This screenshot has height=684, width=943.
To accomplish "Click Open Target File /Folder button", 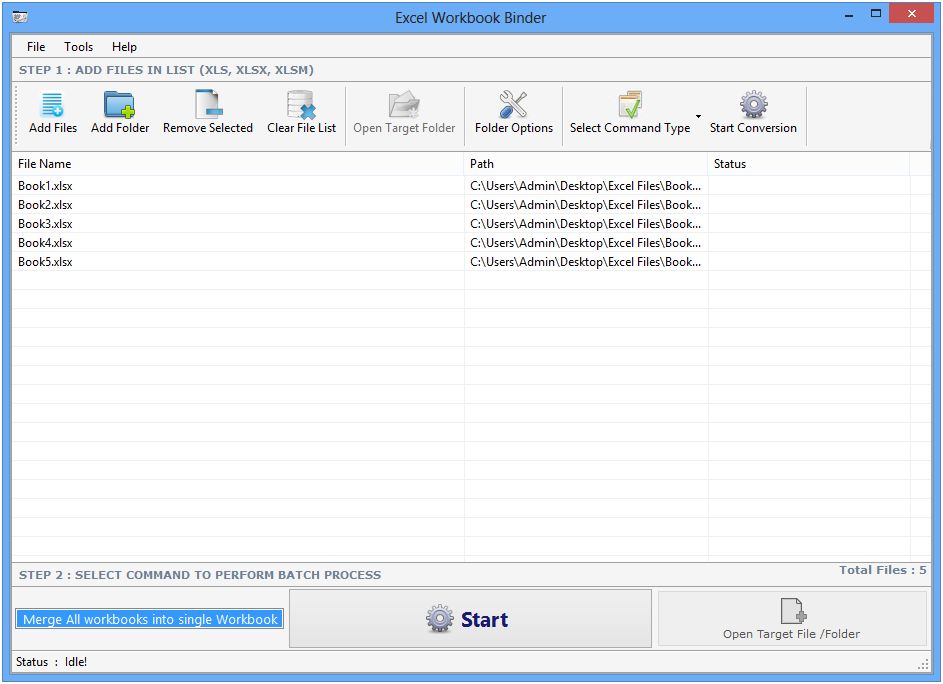I will (x=792, y=618).
